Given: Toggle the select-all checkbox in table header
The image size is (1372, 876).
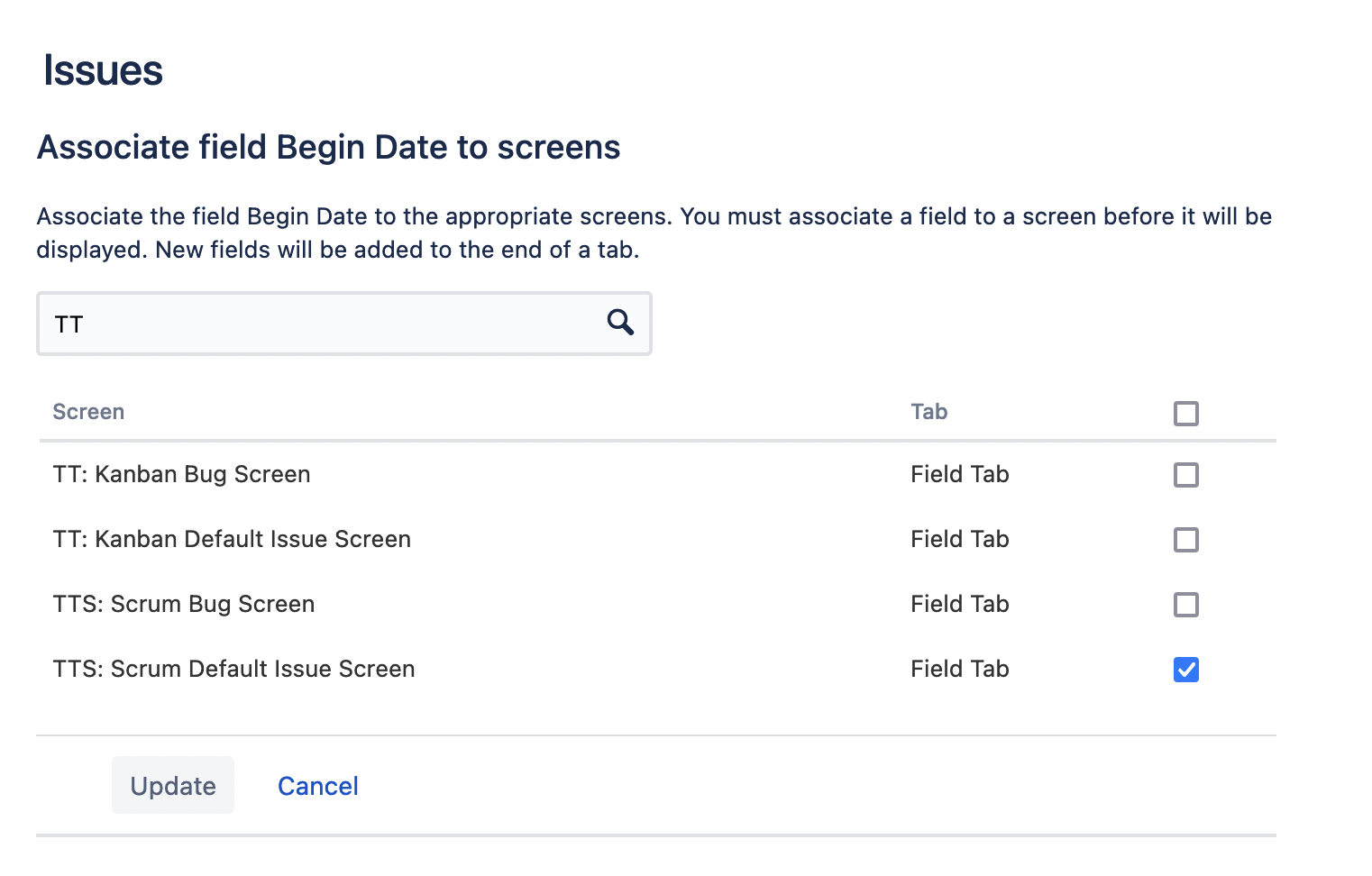Looking at the screenshot, I should coord(1185,414).
